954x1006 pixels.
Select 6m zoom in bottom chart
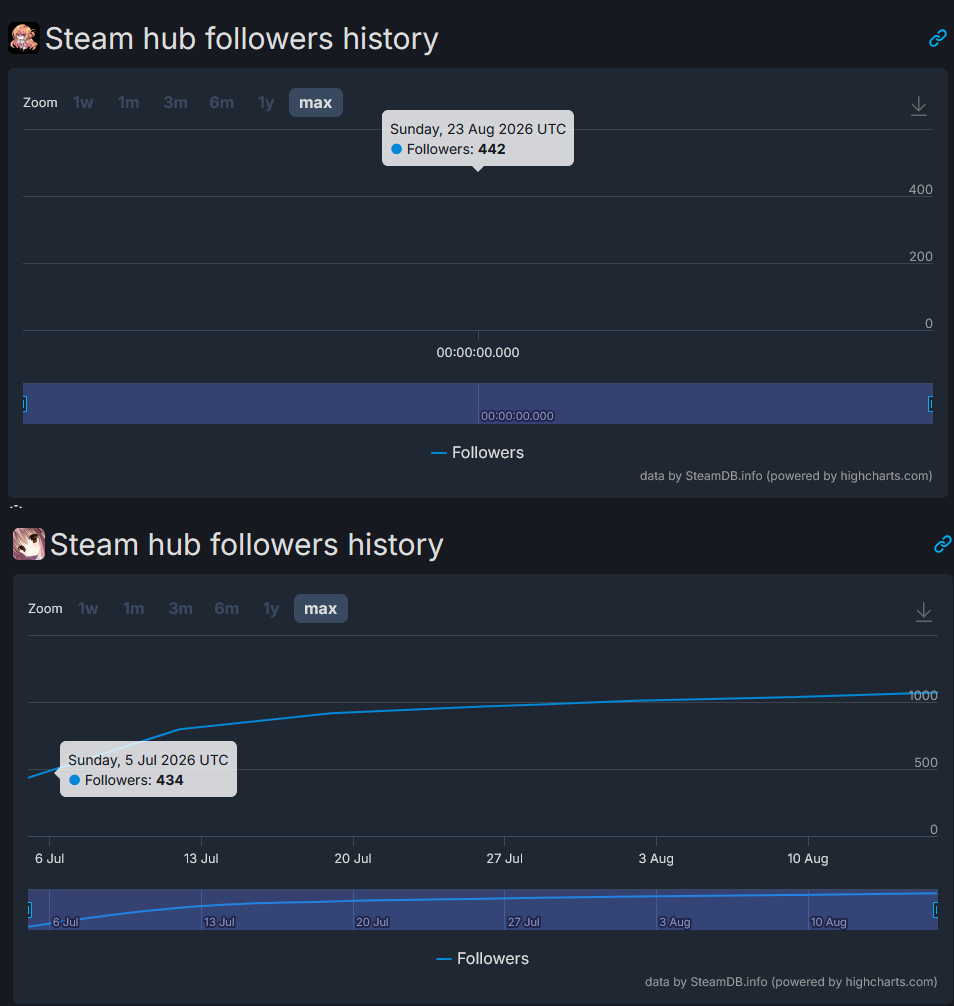click(x=226, y=608)
